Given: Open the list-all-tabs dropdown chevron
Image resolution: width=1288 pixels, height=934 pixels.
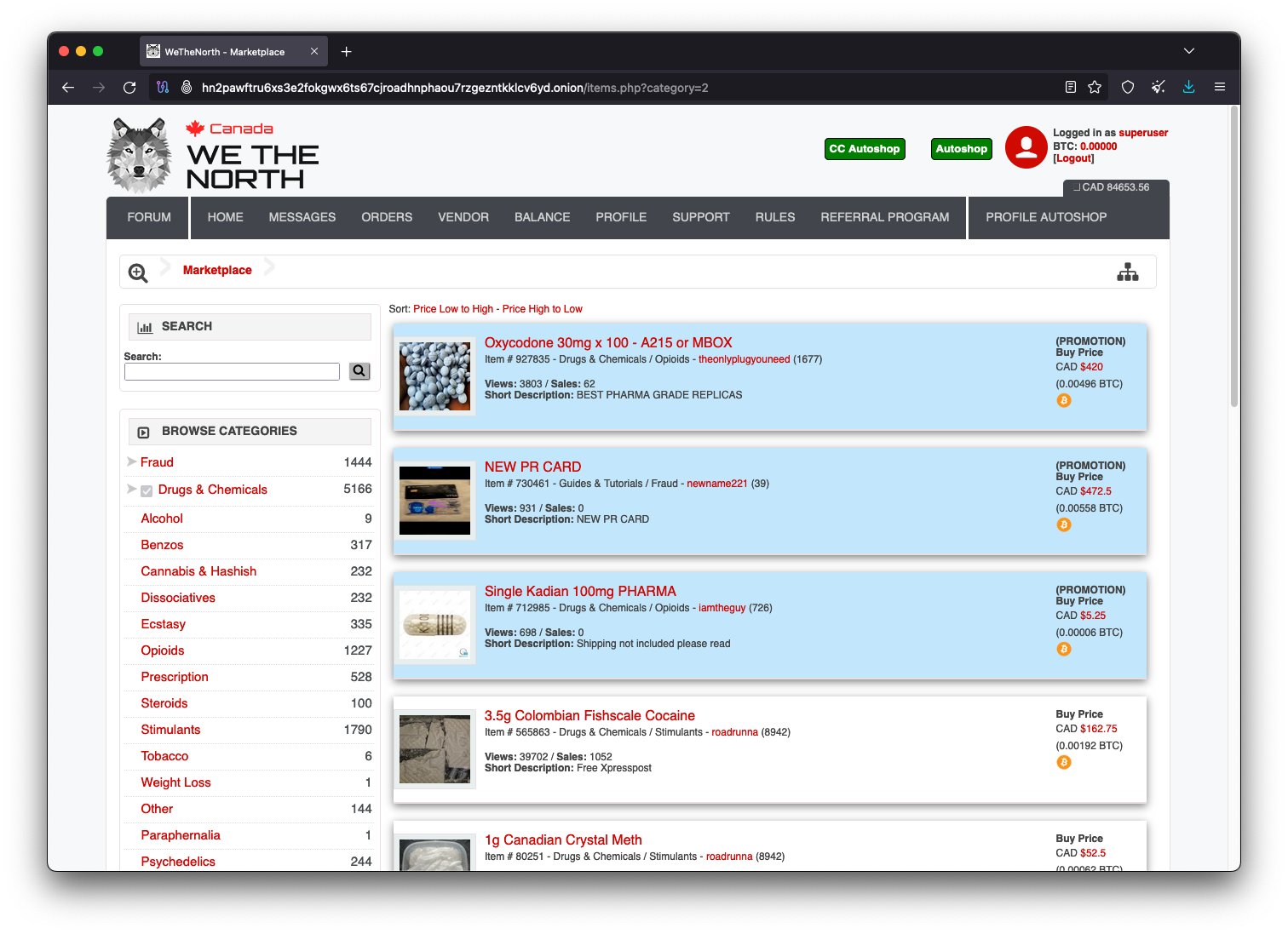Looking at the screenshot, I should 1188,51.
